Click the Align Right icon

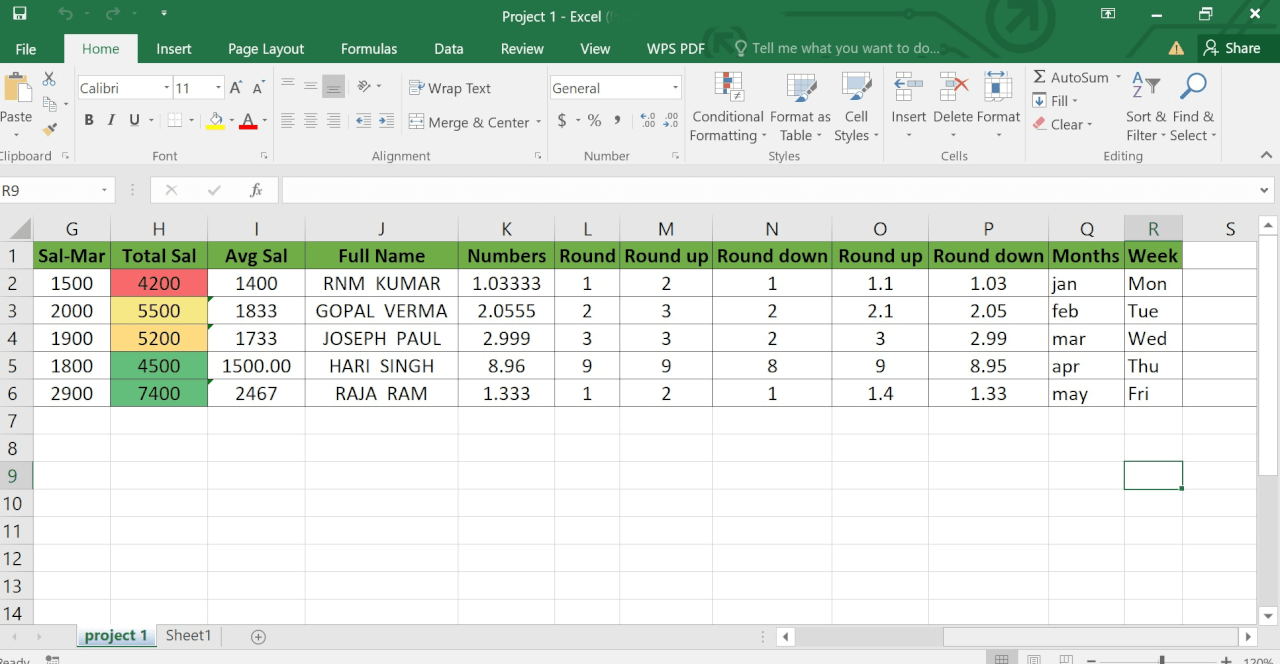click(334, 121)
